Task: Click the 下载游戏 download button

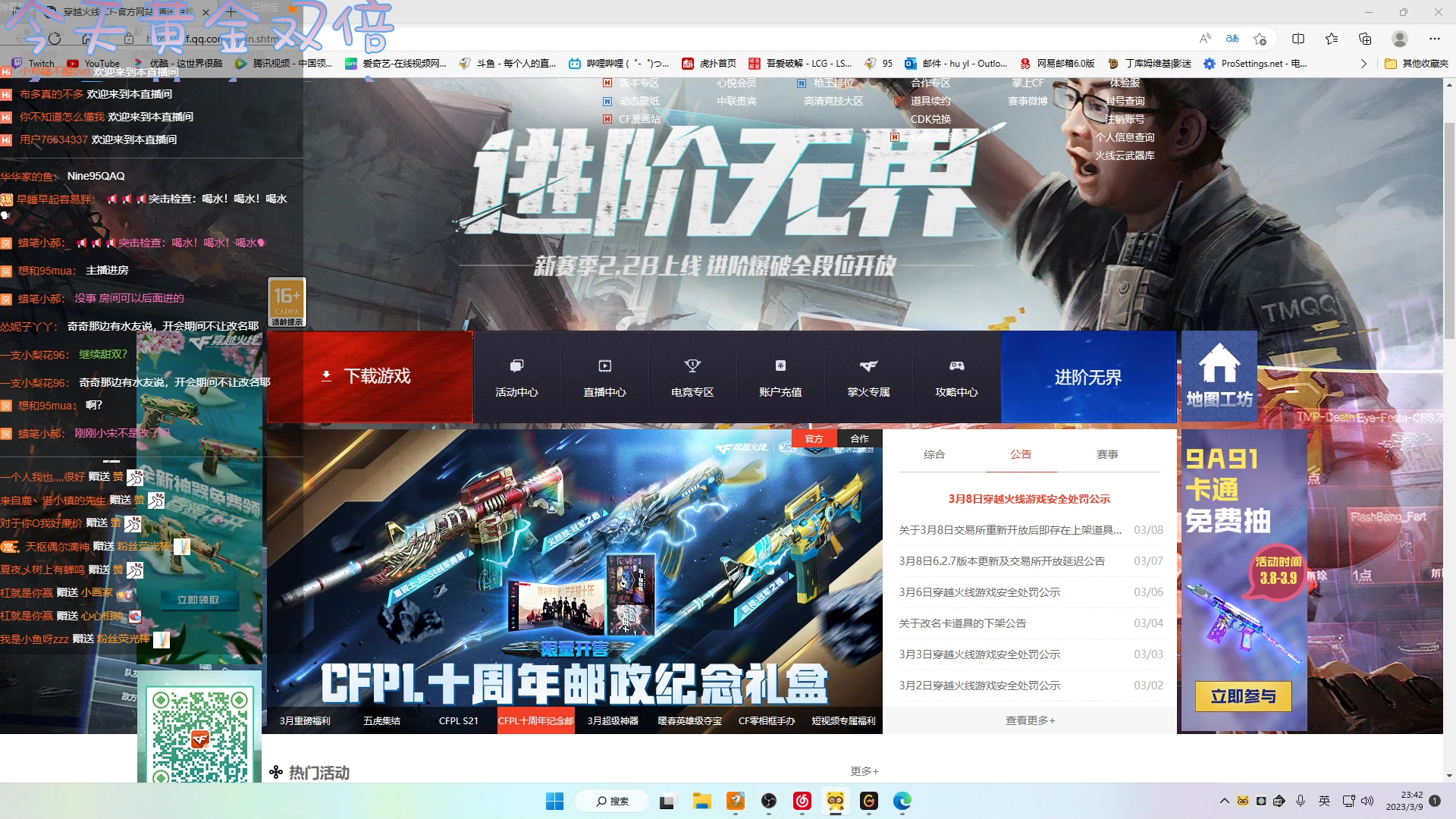Action: [x=369, y=377]
